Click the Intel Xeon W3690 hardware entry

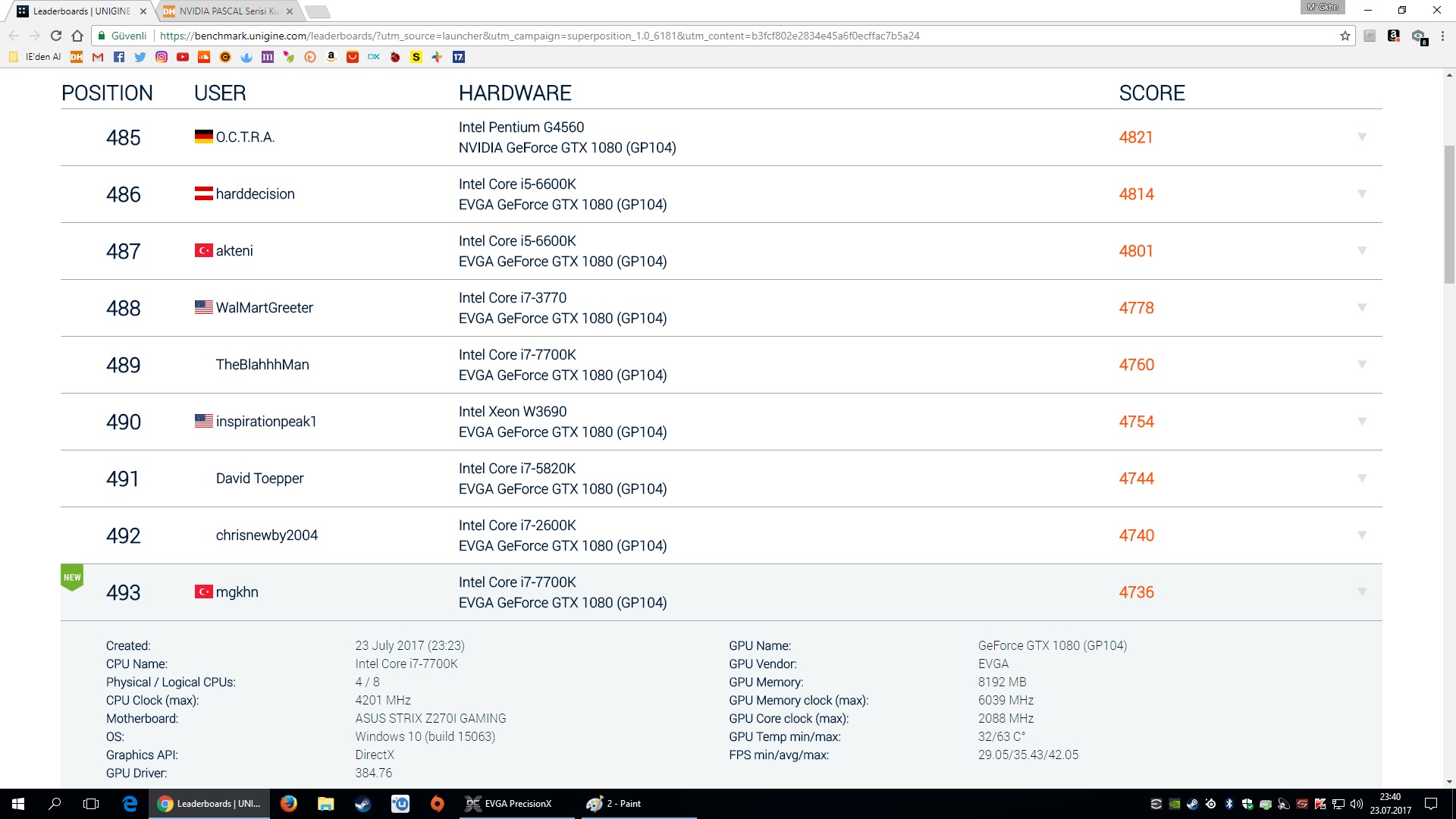pyautogui.click(x=513, y=412)
